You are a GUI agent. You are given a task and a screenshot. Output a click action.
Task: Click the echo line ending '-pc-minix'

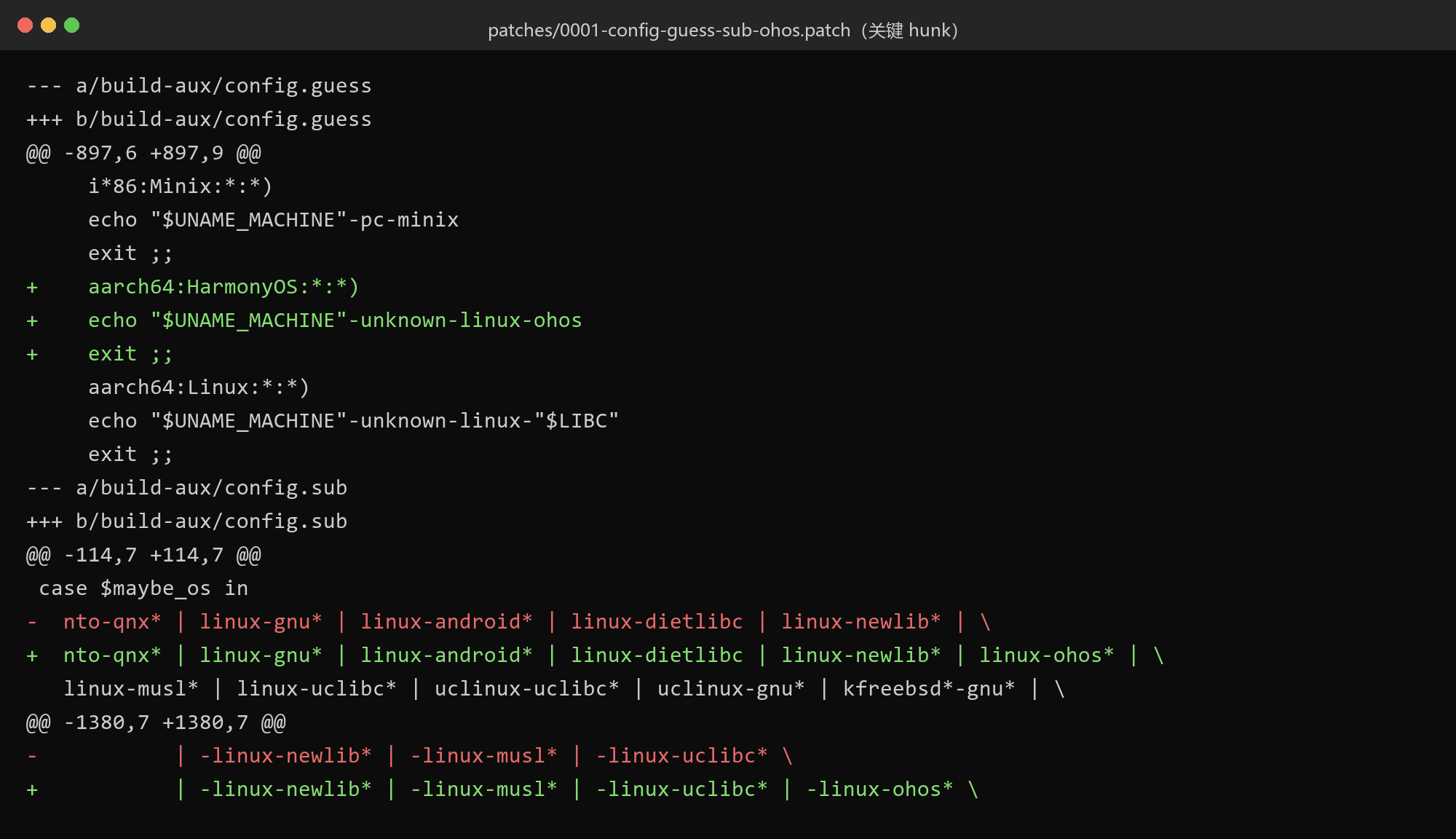pos(273,220)
